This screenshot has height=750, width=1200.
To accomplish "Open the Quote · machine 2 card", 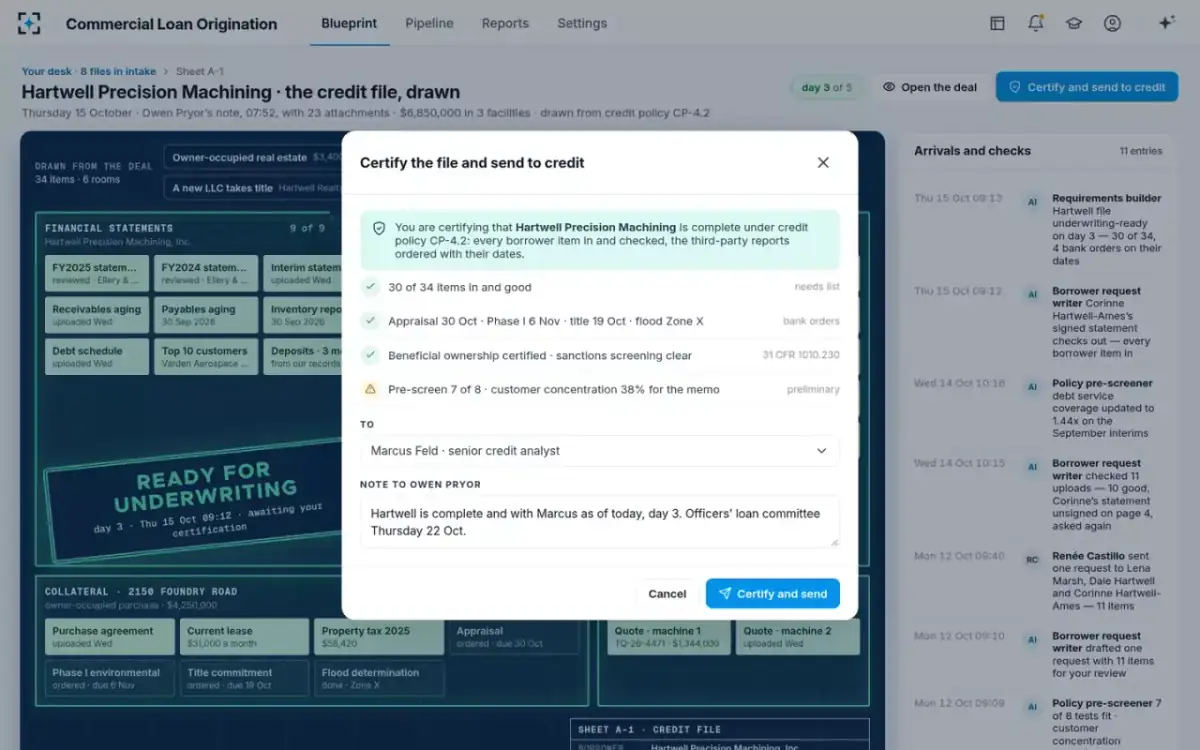I will click(x=798, y=637).
